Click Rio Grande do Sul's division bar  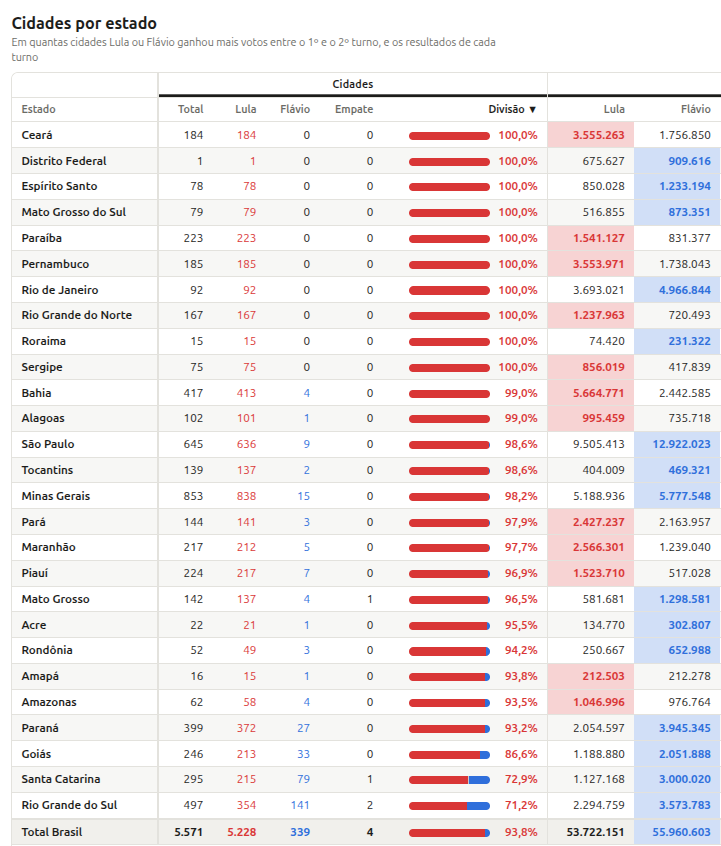(449, 806)
